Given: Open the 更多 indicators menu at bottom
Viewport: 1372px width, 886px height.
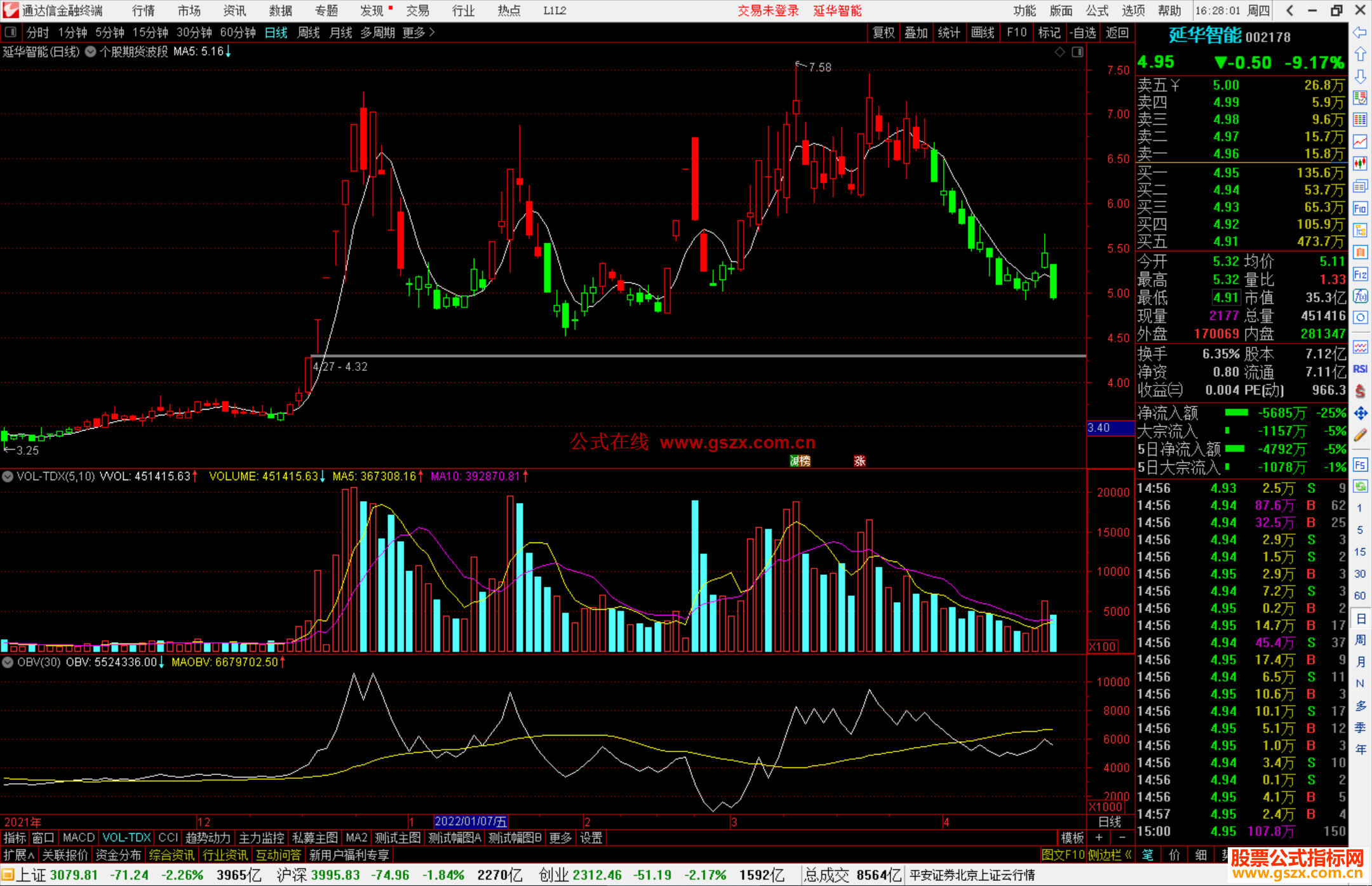Looking at the screenshot, I should [560, 838].
